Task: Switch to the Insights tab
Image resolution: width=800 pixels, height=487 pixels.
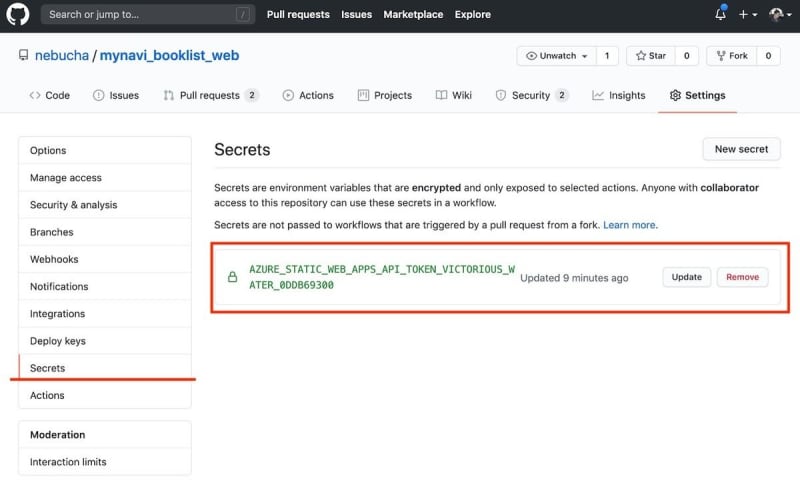Action: [x=618, y=95]
